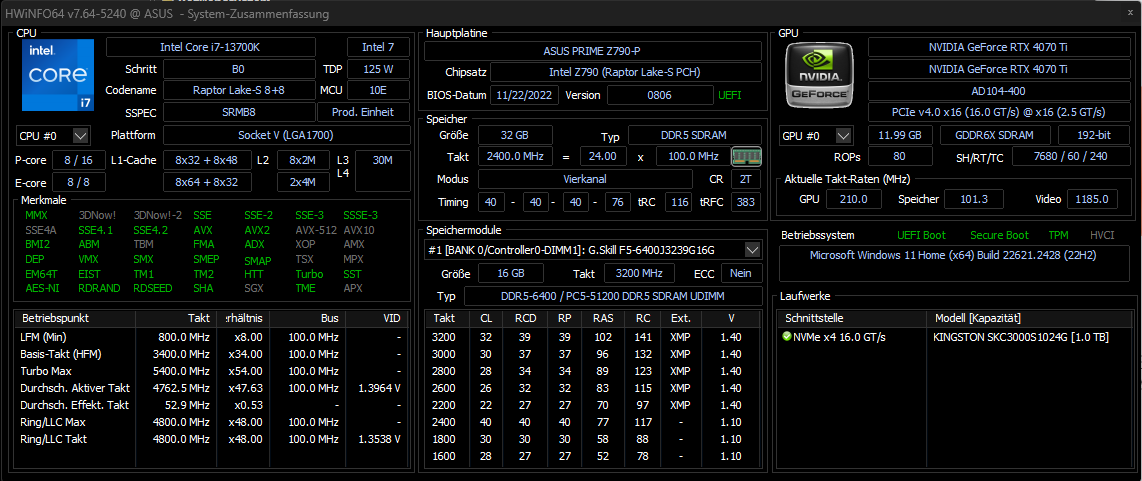The height and width of the screenshot is (481, 1142).
Task: Click the Microsoft Windows 11 Home build text
Action: (x=953, y=256)
